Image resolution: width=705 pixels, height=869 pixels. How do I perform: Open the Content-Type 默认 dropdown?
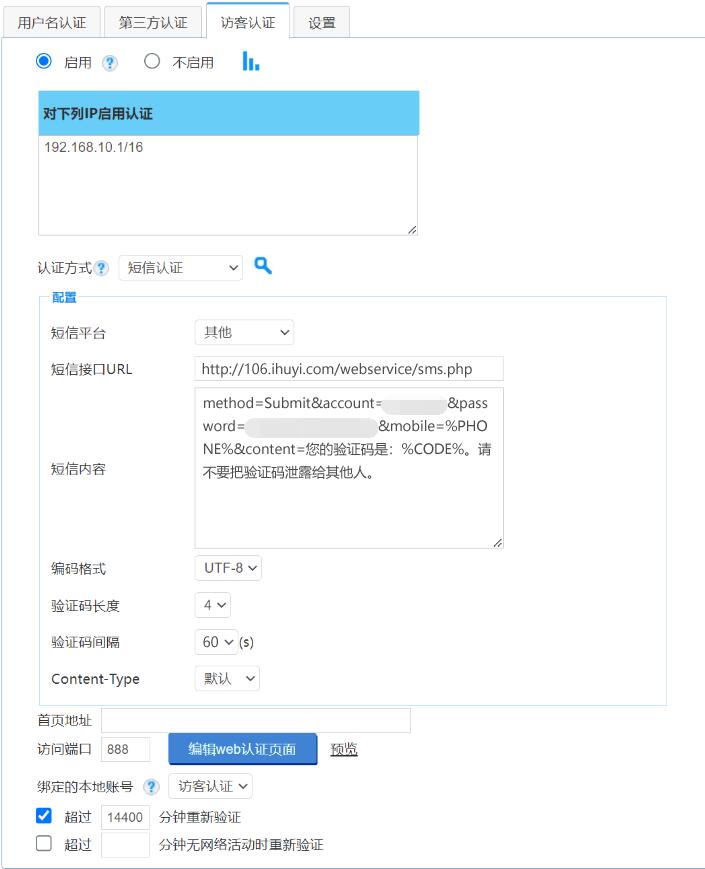point(227,678)
